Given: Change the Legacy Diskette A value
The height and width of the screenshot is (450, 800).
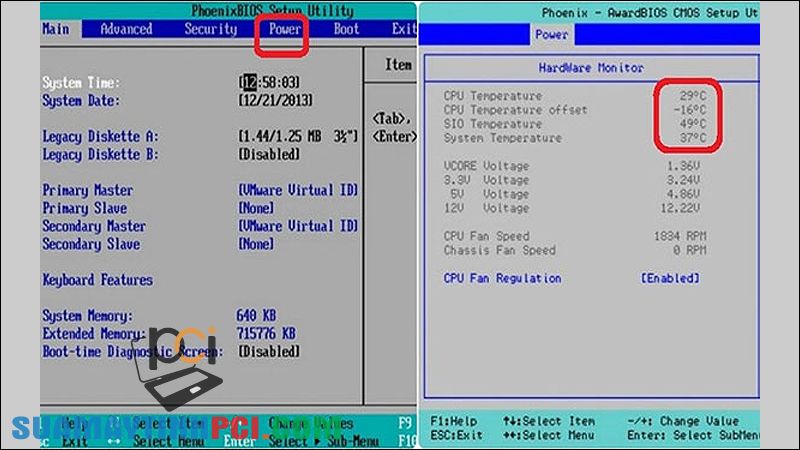Looking at the screenshot, I should (298, 136).
